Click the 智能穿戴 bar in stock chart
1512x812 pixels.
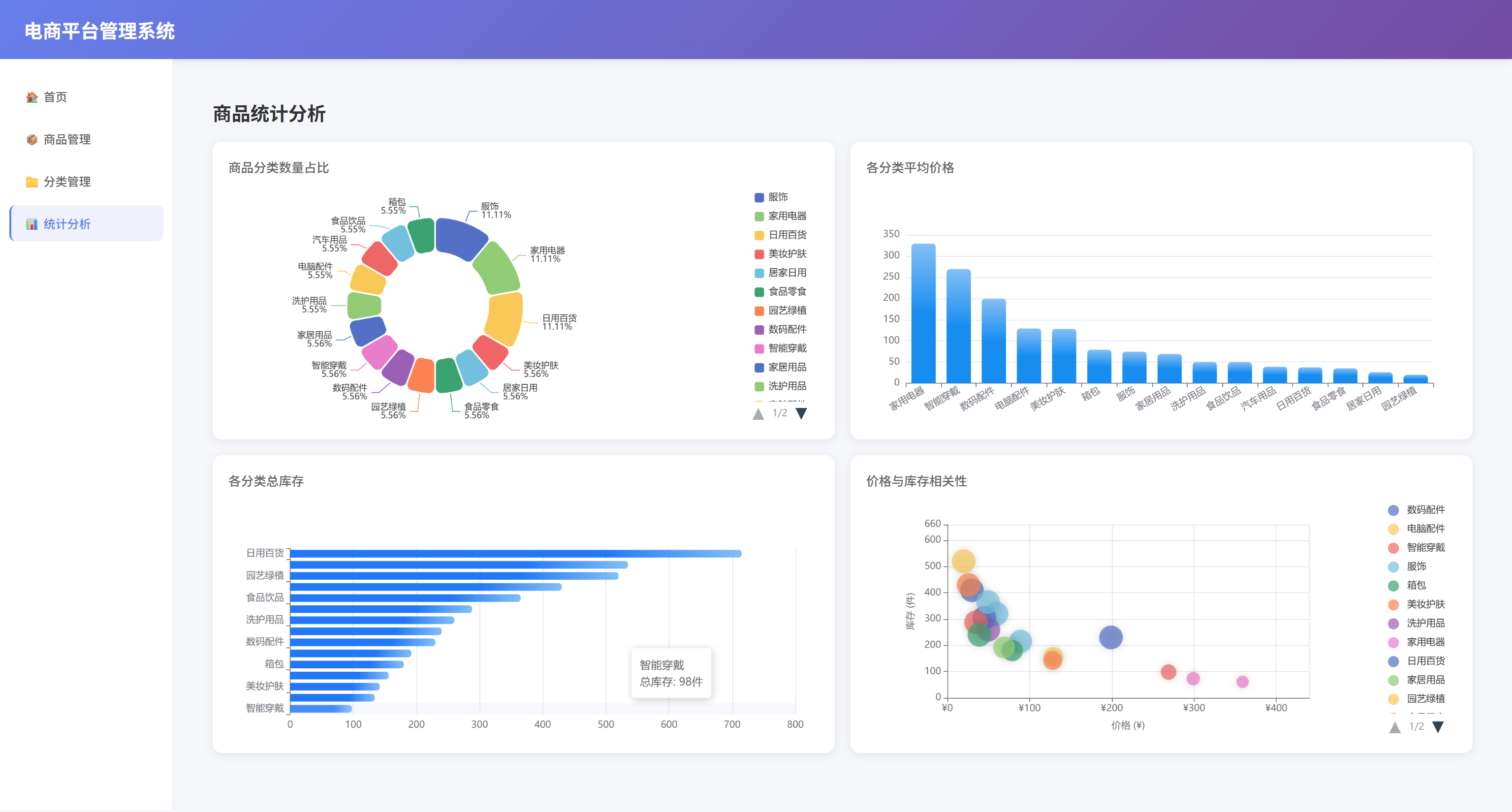(321, 709)
